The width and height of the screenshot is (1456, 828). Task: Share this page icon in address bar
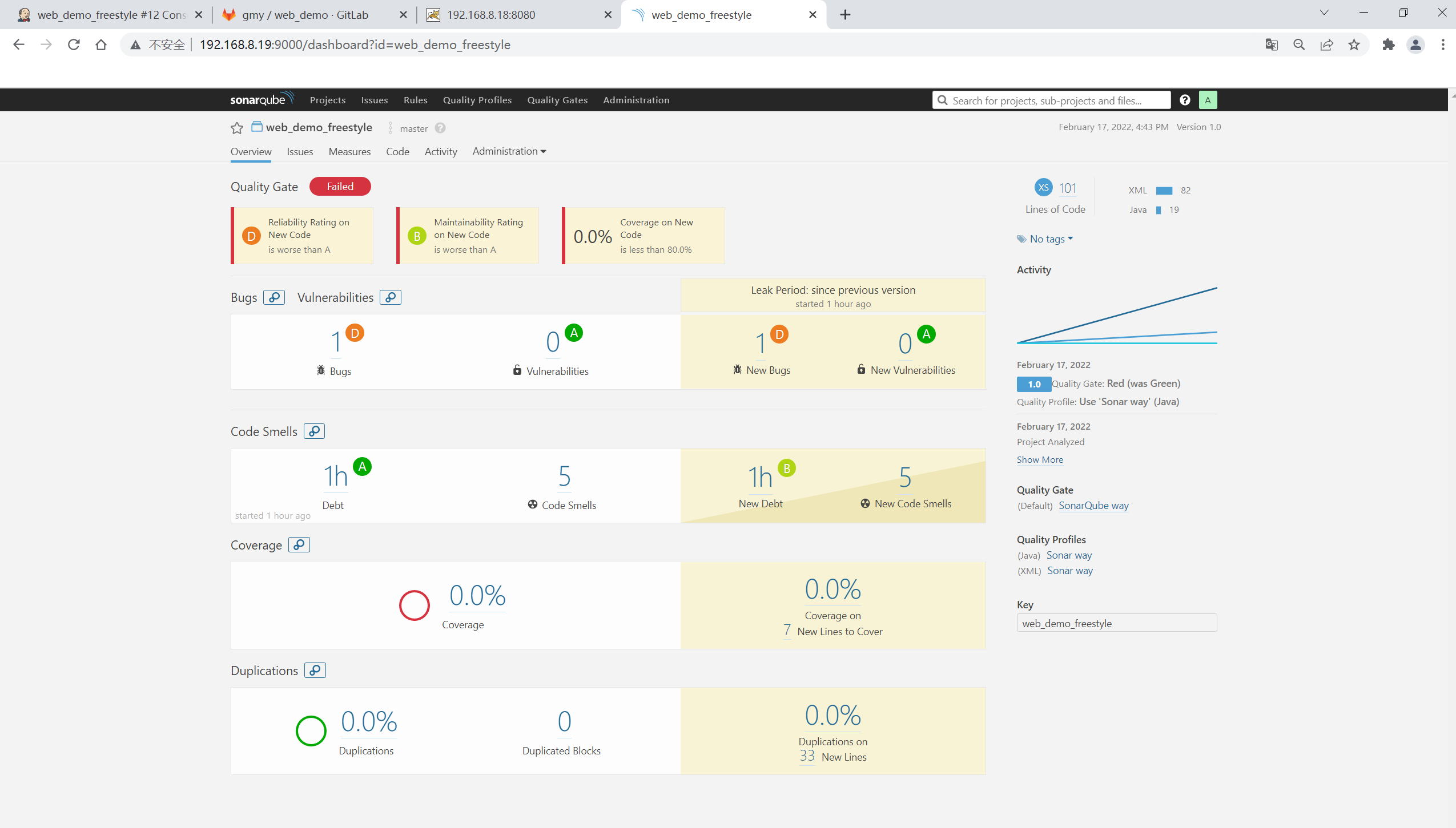click(x=1326, y=45)
